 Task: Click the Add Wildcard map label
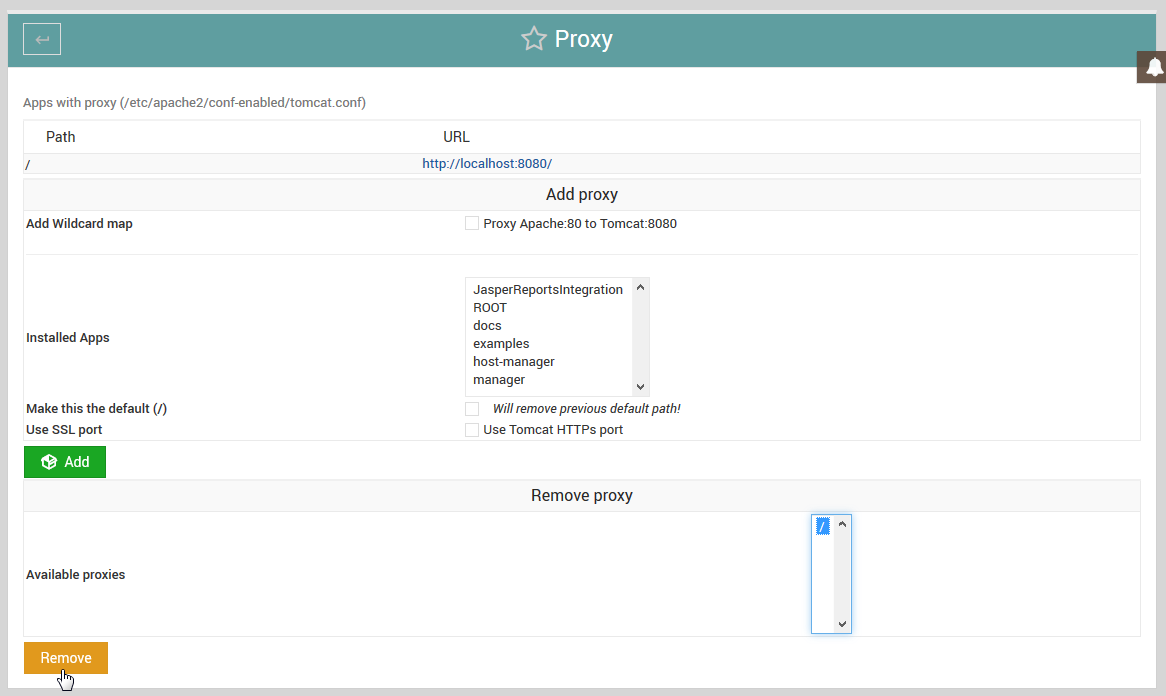pos(79,224)
